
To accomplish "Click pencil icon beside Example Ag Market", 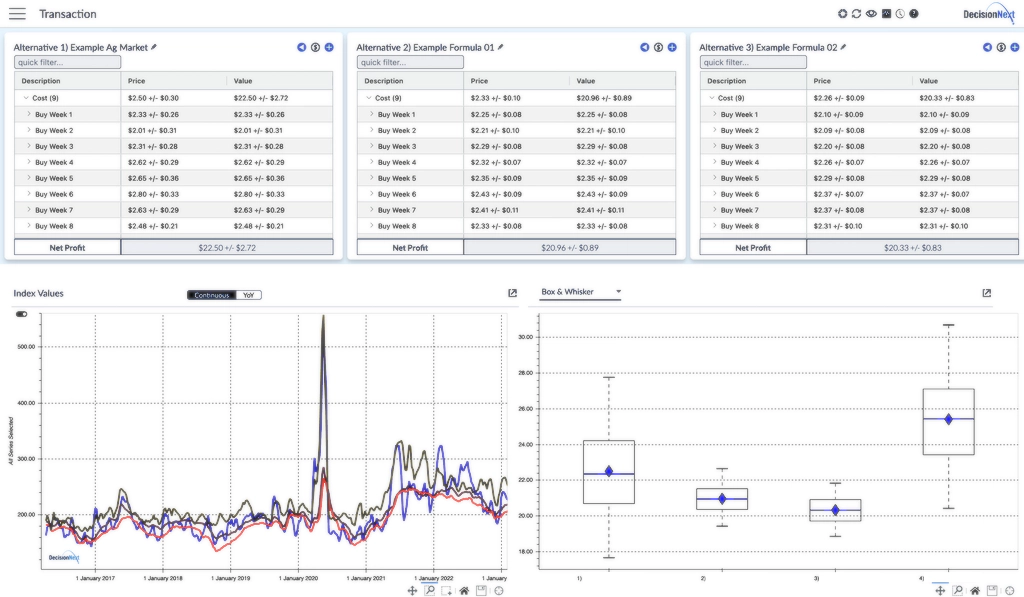I will (x=154, y=47).
